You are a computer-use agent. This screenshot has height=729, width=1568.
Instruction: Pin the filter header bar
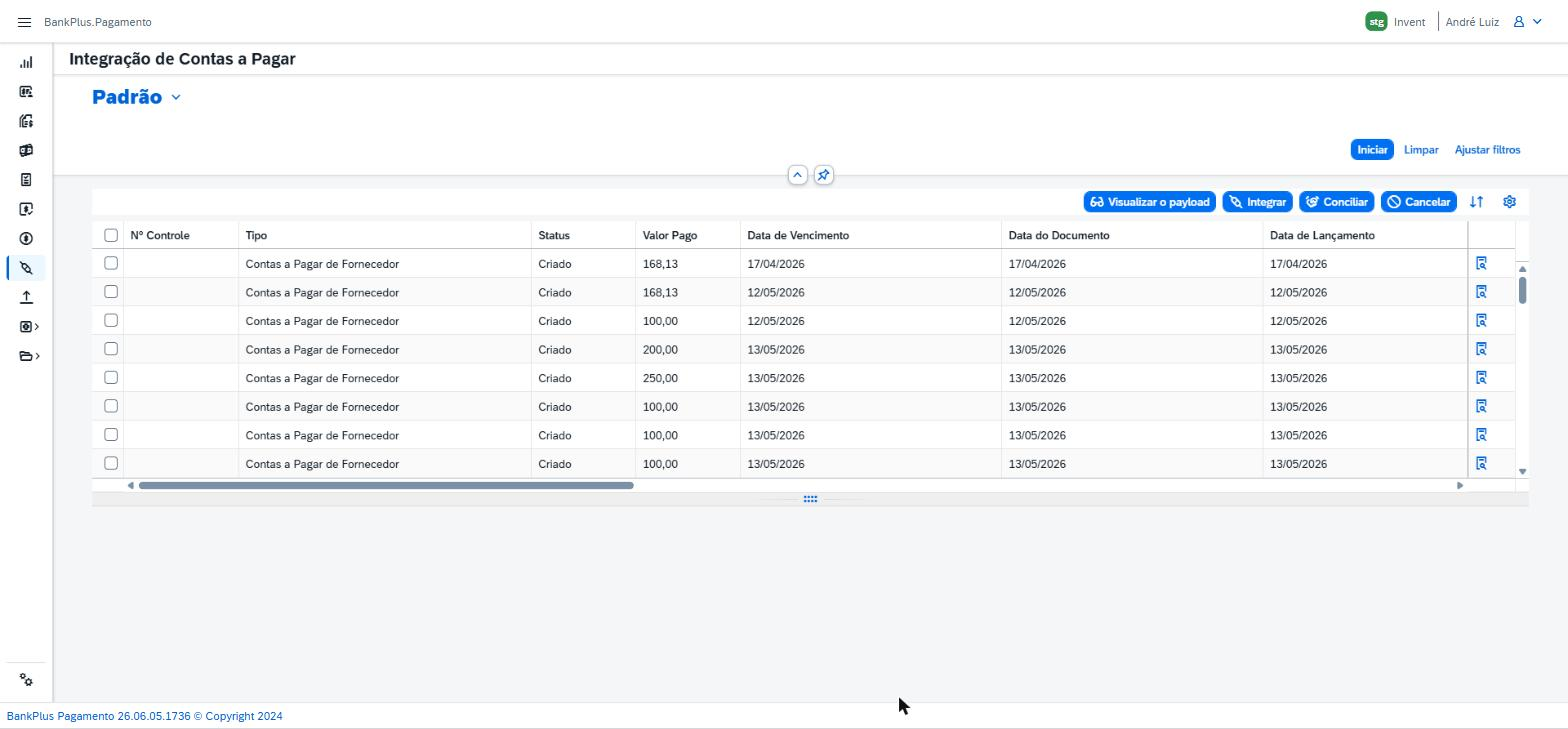pos(823,175)
